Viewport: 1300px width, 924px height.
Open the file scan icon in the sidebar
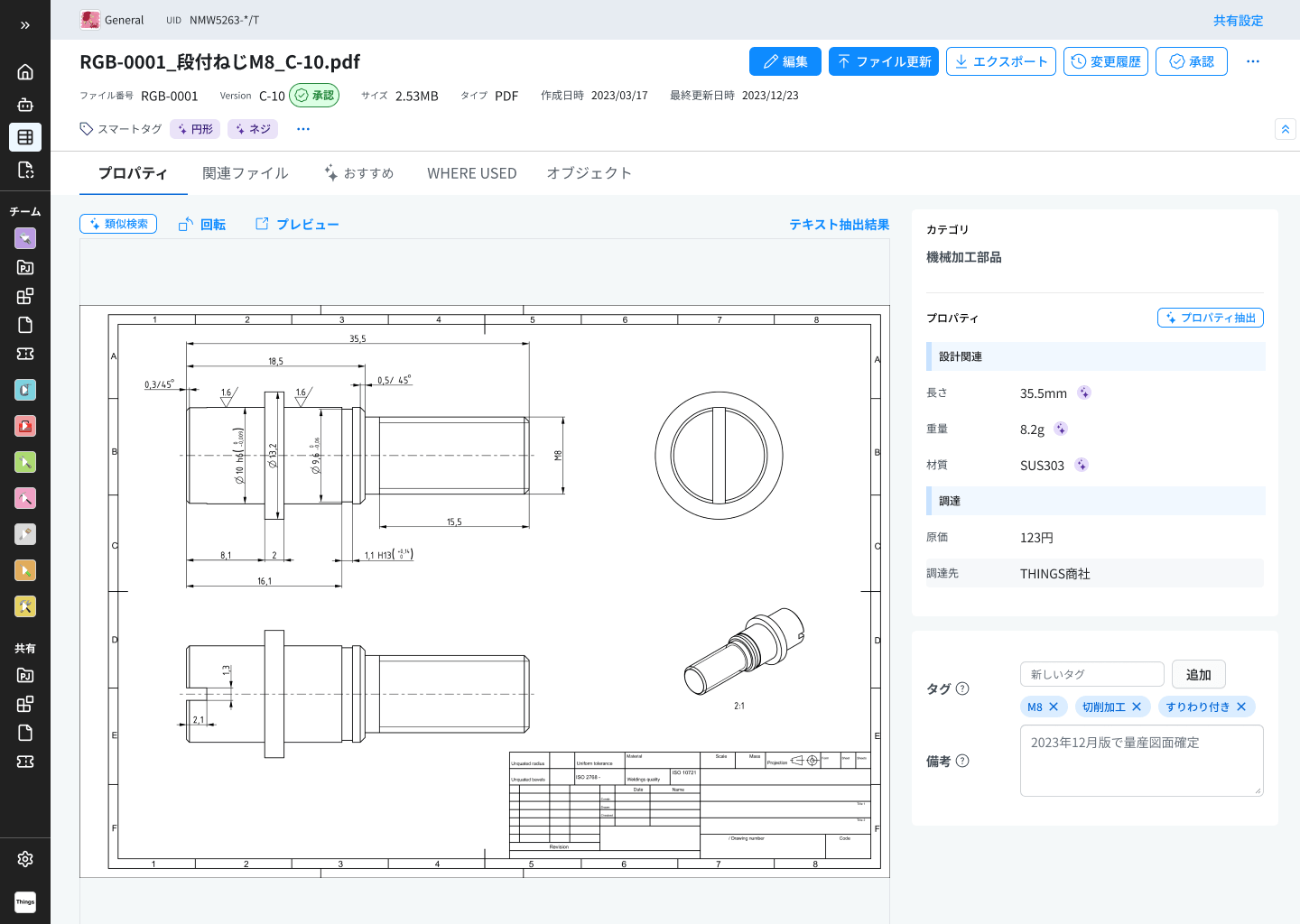coord(25,170)
